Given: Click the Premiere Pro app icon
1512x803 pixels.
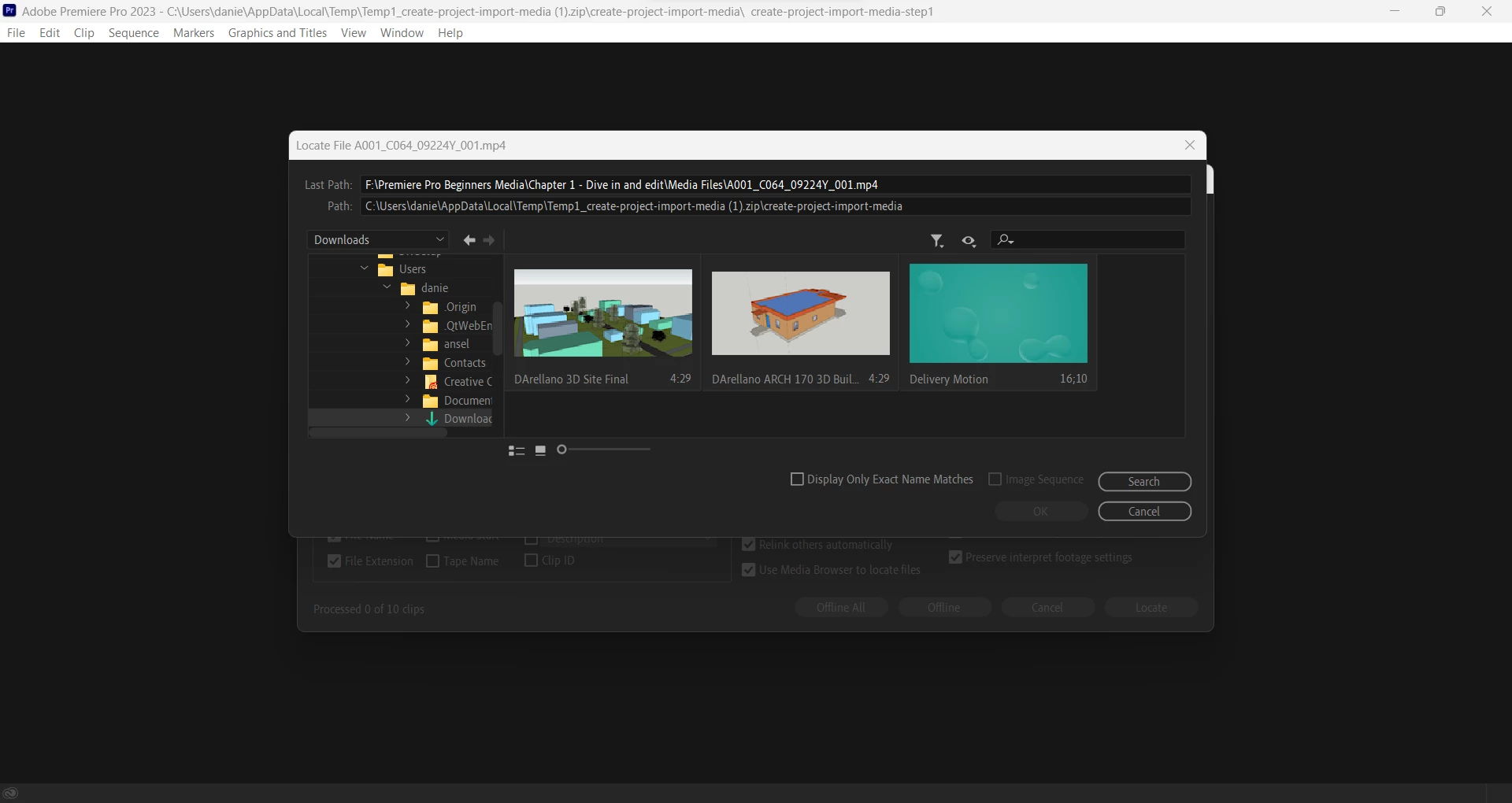Looking at the screenshot, I should click(9, 11).
